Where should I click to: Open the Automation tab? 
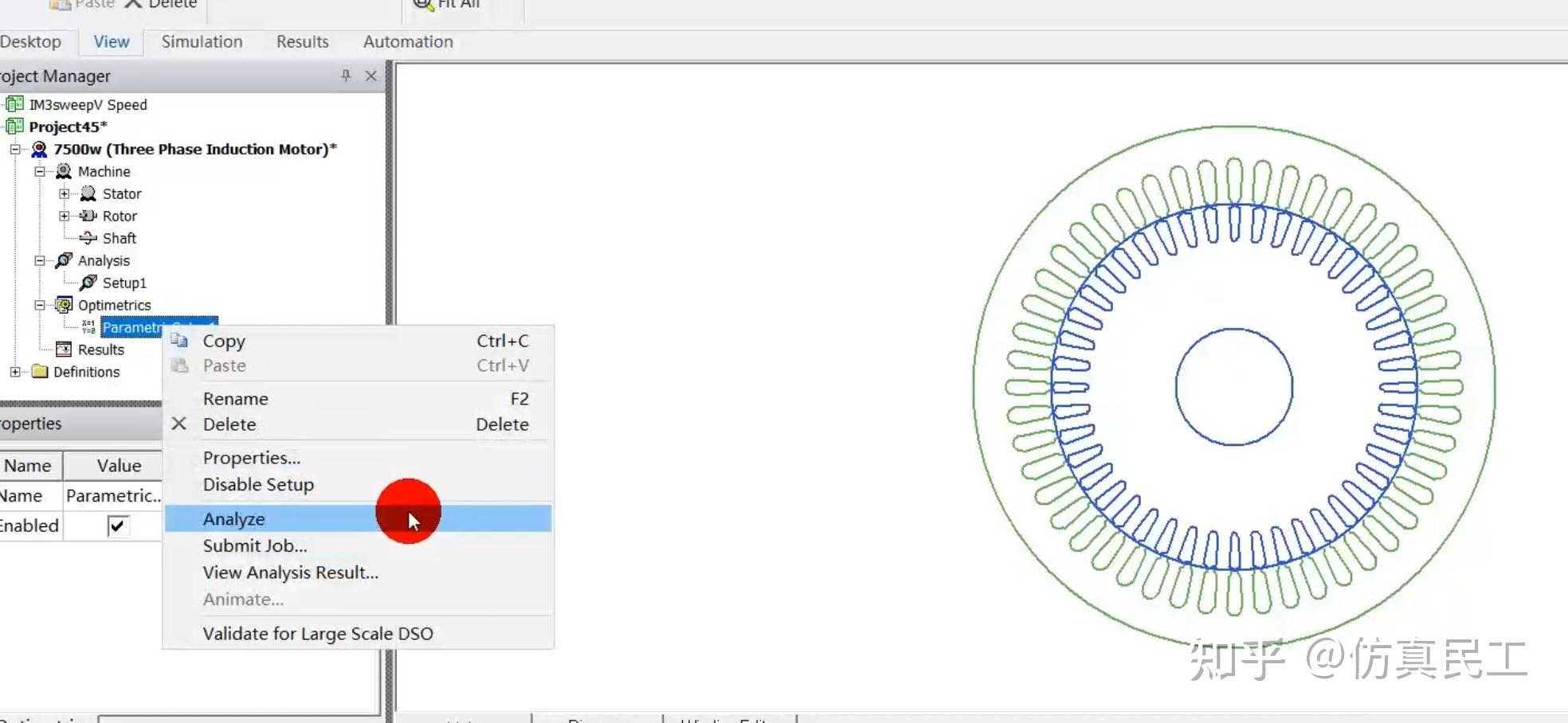407,41
